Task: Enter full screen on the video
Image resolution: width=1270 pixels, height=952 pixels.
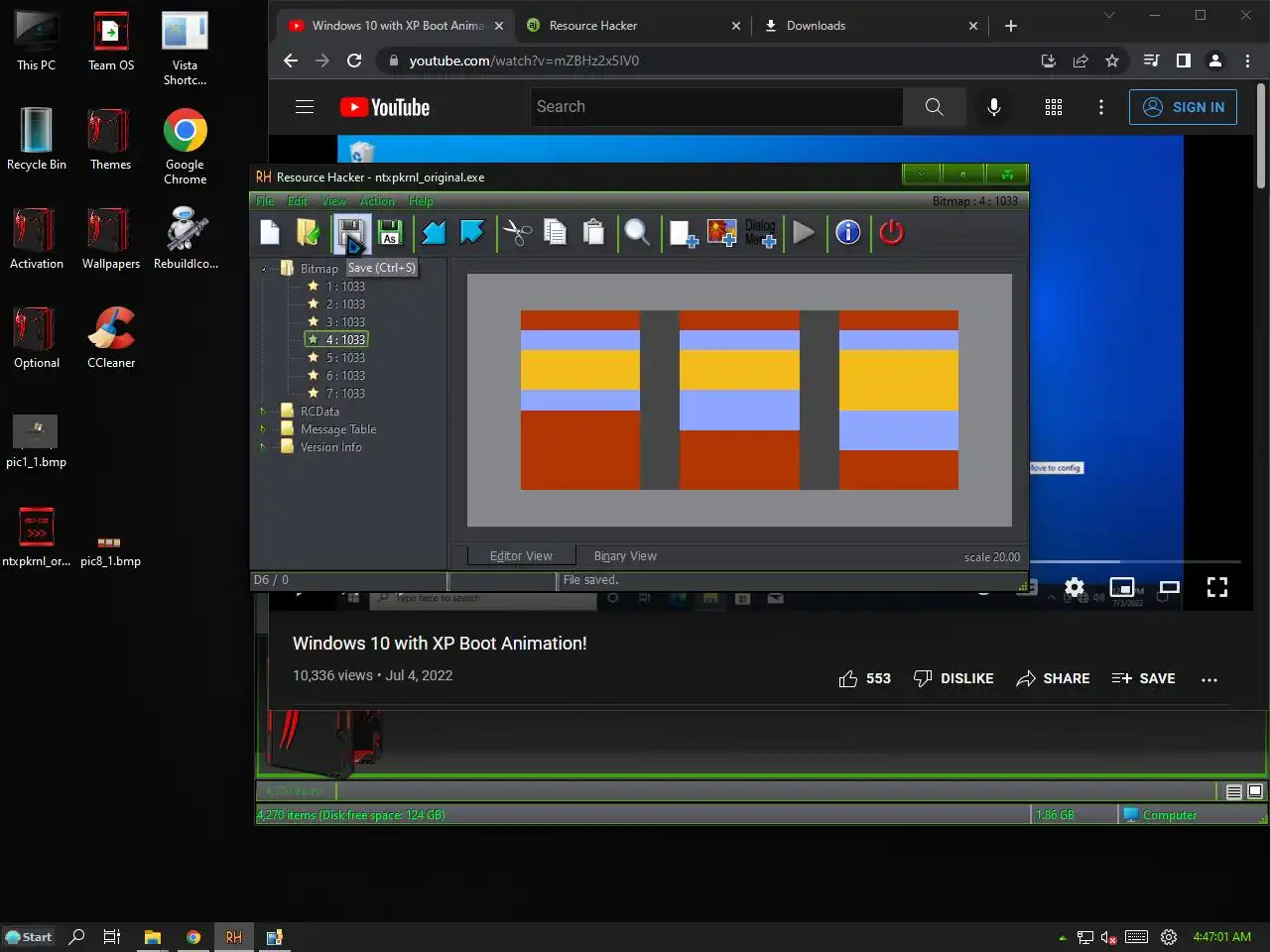Action: click(1217, 587)
